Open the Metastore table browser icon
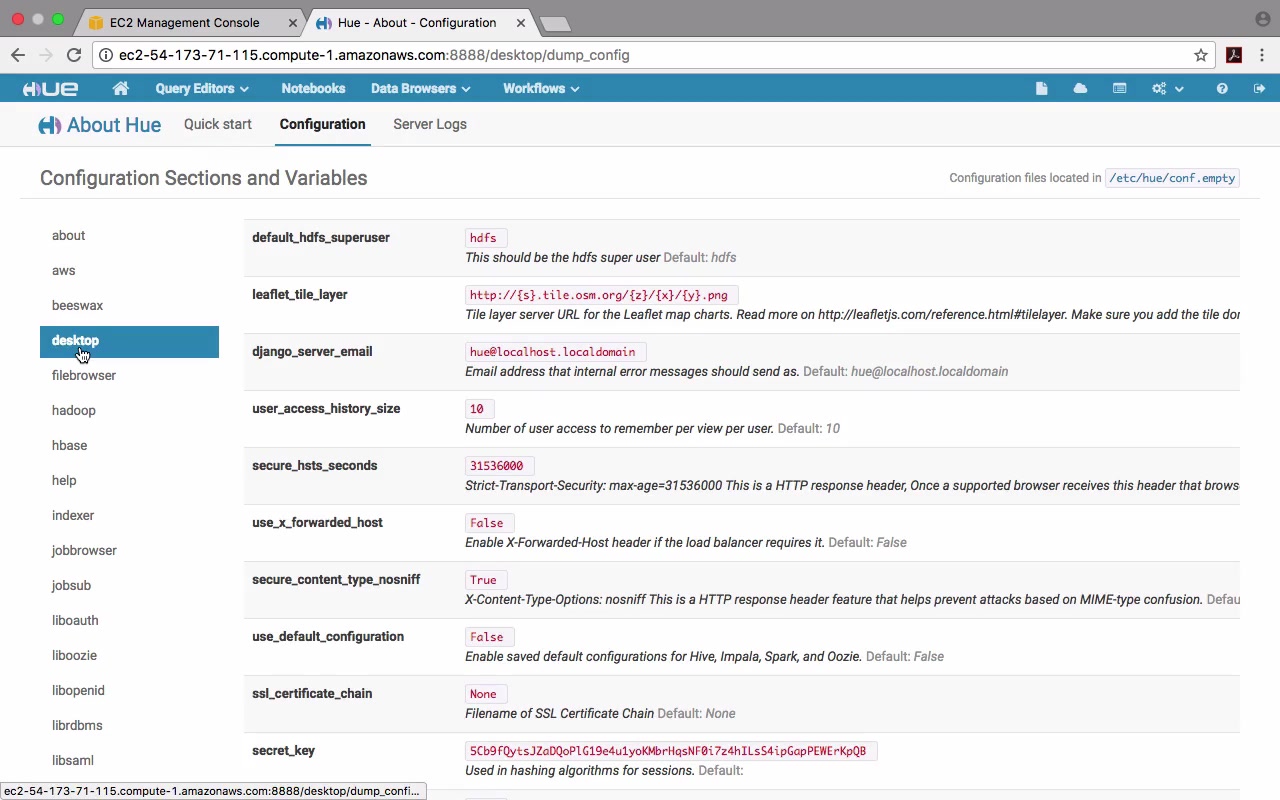This screenshot has width=1280, height=800. [x=1119, y=89]
